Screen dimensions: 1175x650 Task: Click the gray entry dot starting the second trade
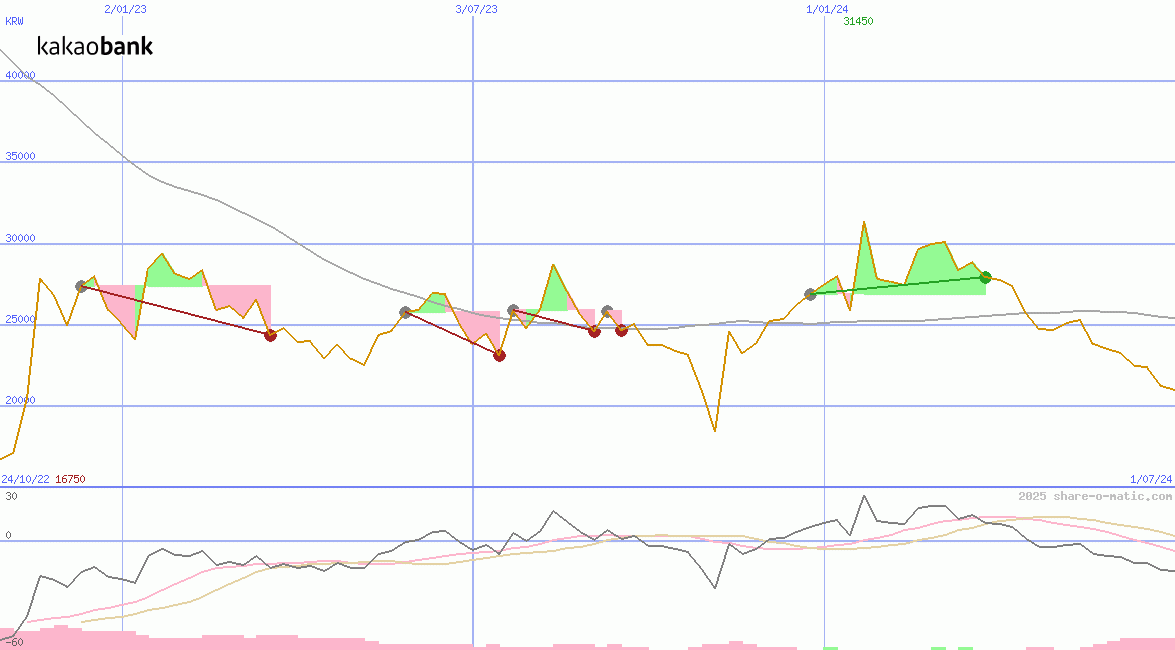click(x=405, y=312)
